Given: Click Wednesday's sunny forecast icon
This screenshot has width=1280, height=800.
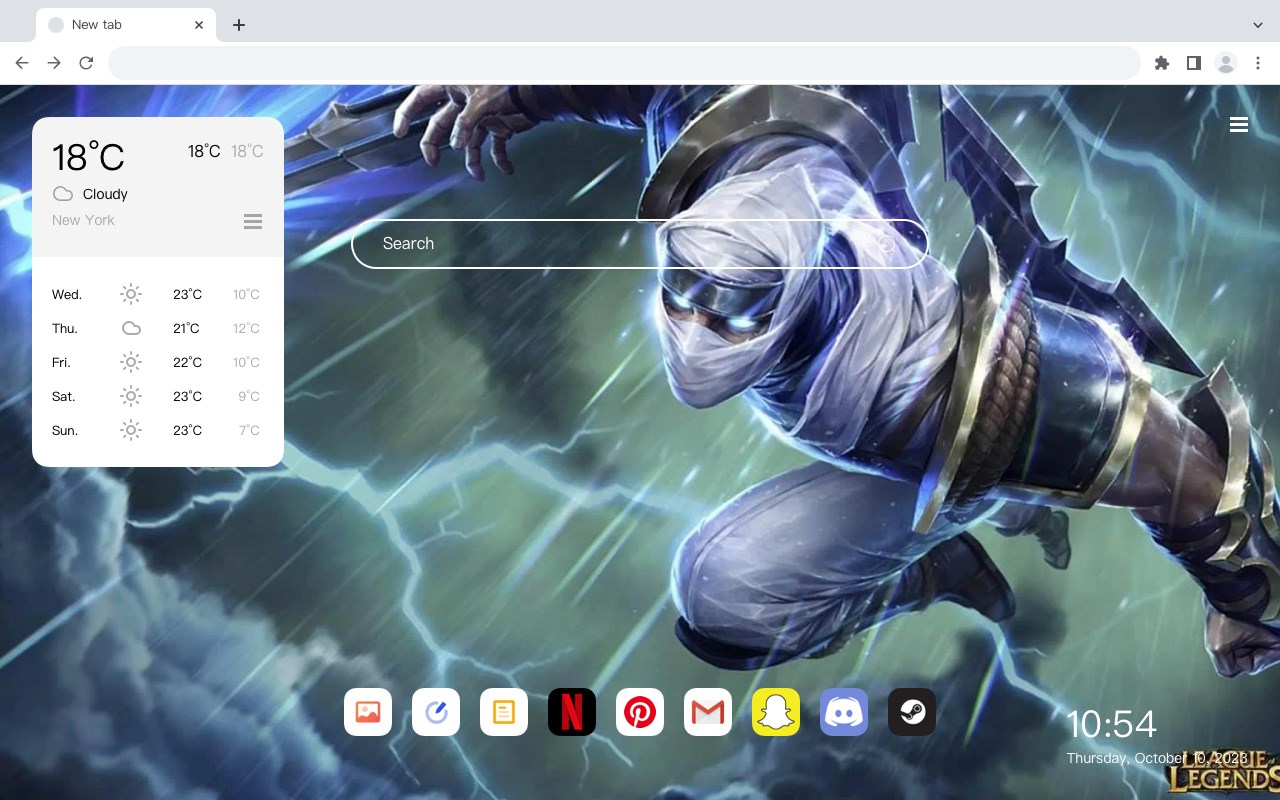Looking at the screenshot, I should [x=131, y=294].
